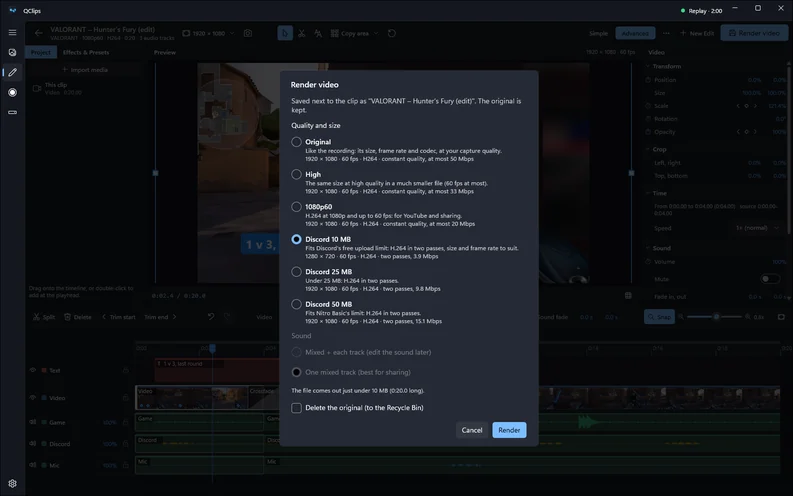Viewport: 793px width, 496px height.
Task: Lock the Text track
Action: point(125,371)
